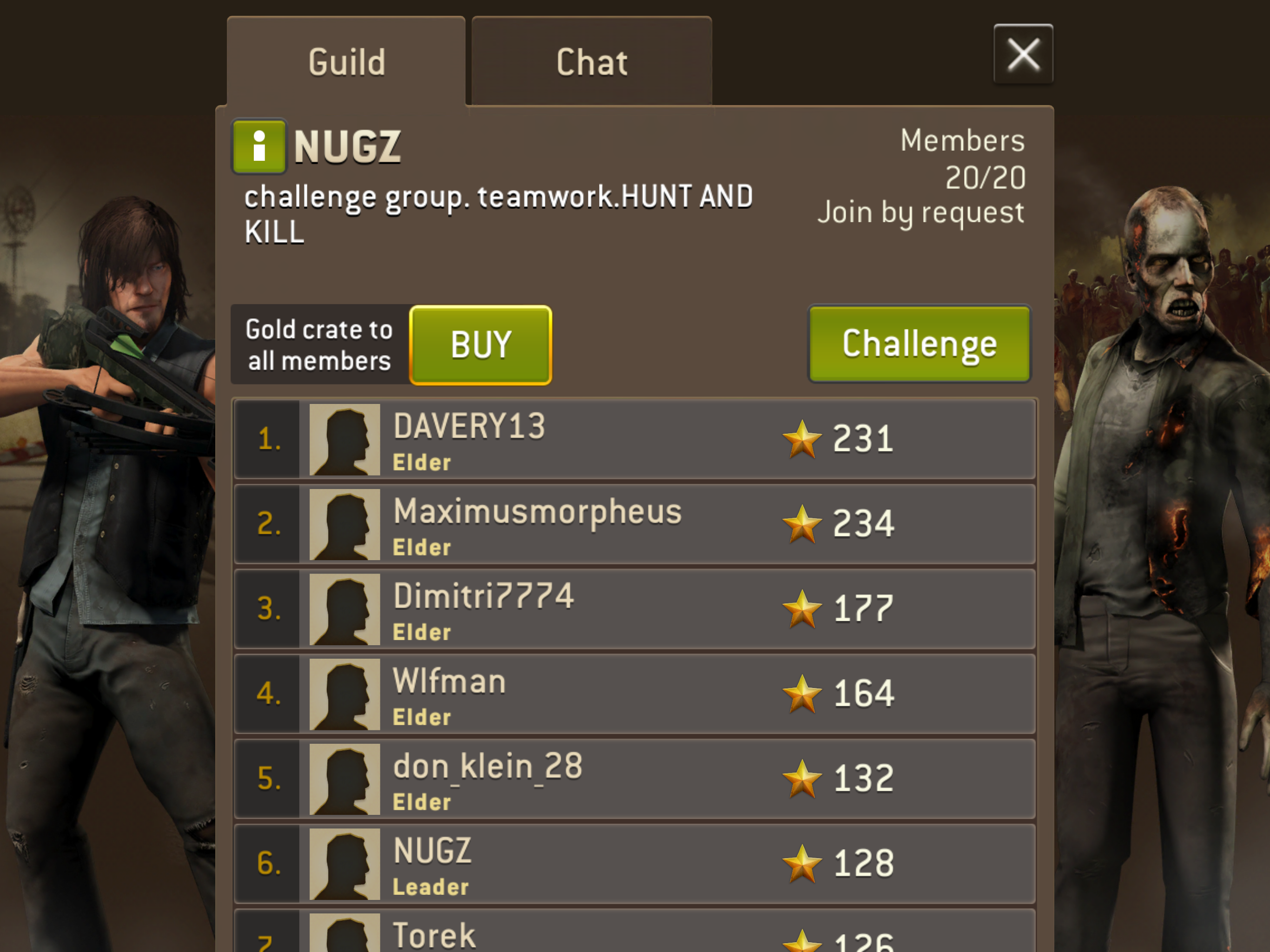Close the guild window with X
The width and height of the screenshot is (1270, 952).
1023,54
